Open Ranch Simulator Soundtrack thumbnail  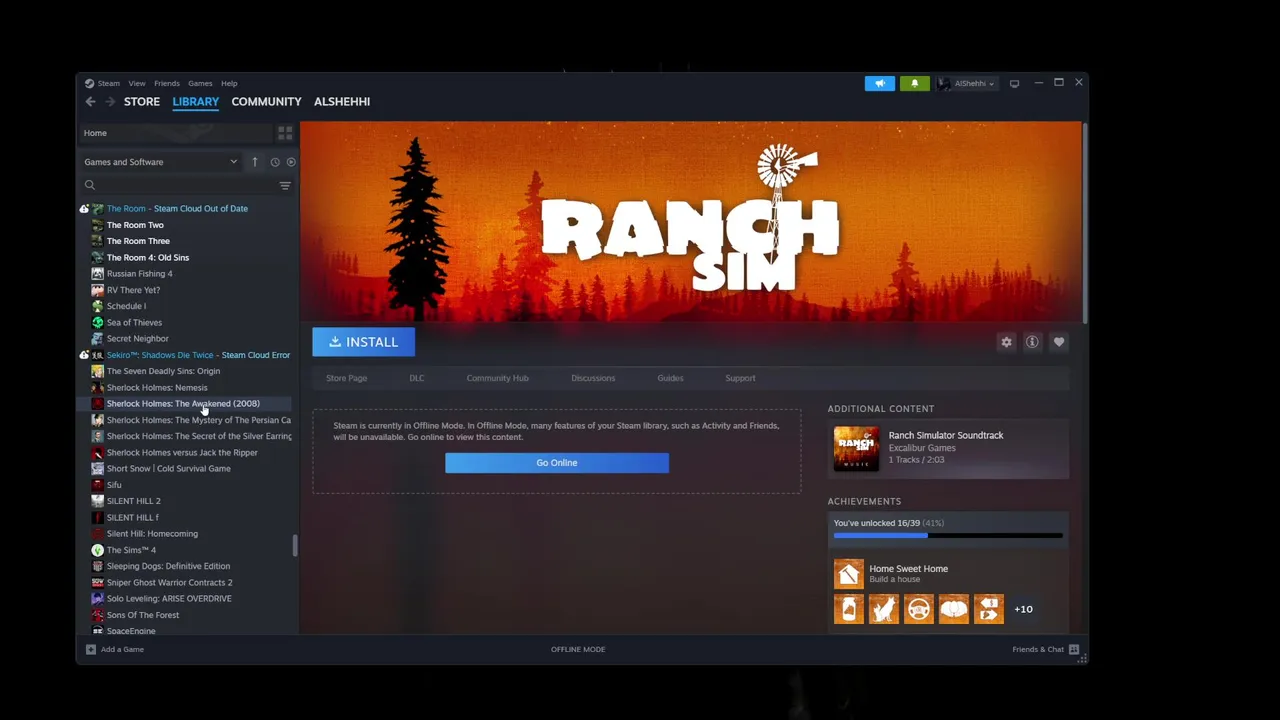pyautogui.click(x=857, y=449)
